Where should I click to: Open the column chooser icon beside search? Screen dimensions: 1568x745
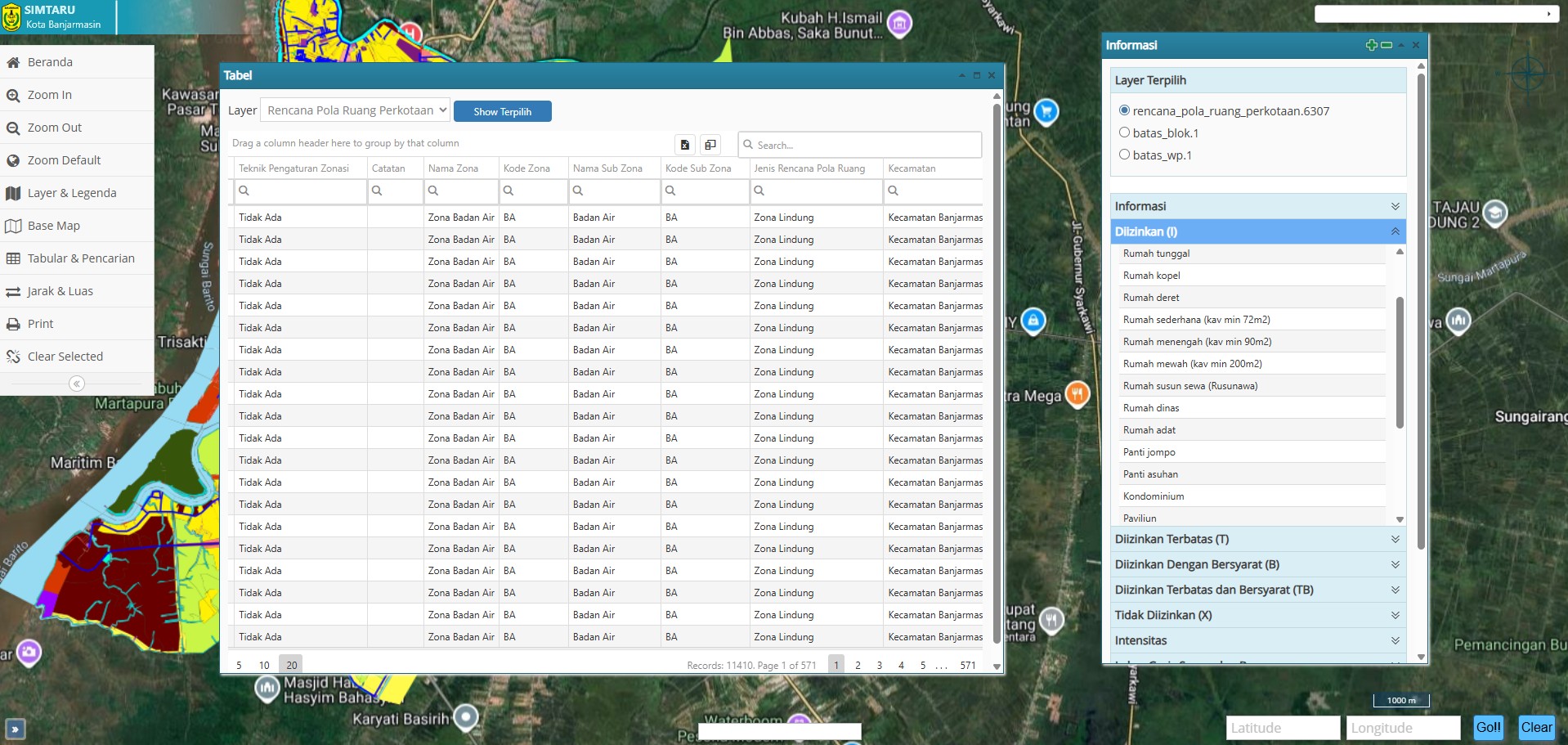[710, 145]
